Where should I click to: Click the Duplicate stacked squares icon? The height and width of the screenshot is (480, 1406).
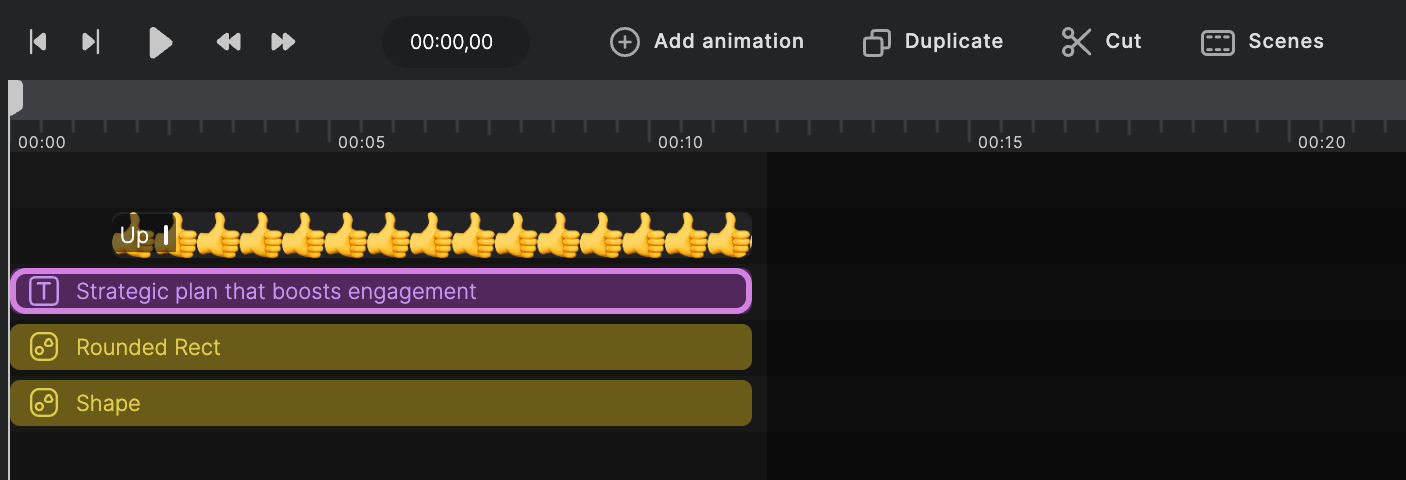pyautogui.click(x=877, y=42)
